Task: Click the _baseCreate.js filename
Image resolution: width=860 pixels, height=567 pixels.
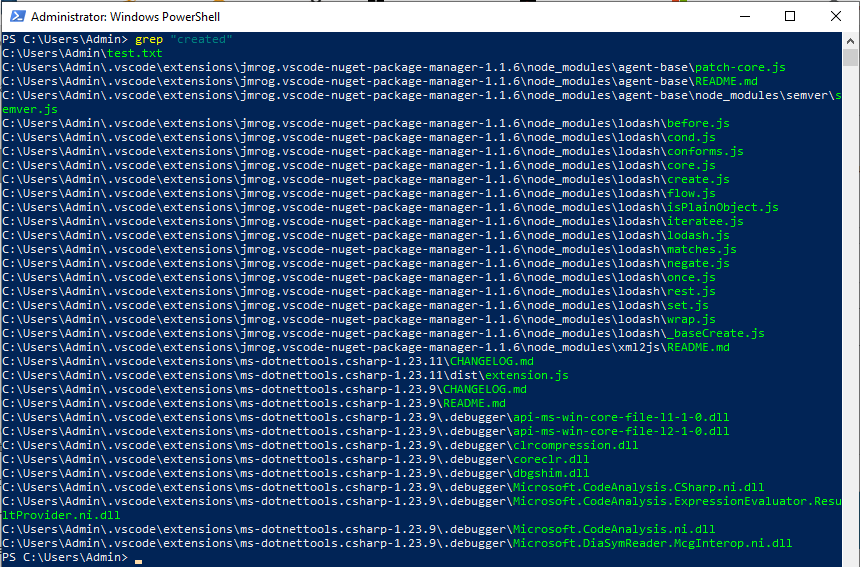Action: [714, 333]
